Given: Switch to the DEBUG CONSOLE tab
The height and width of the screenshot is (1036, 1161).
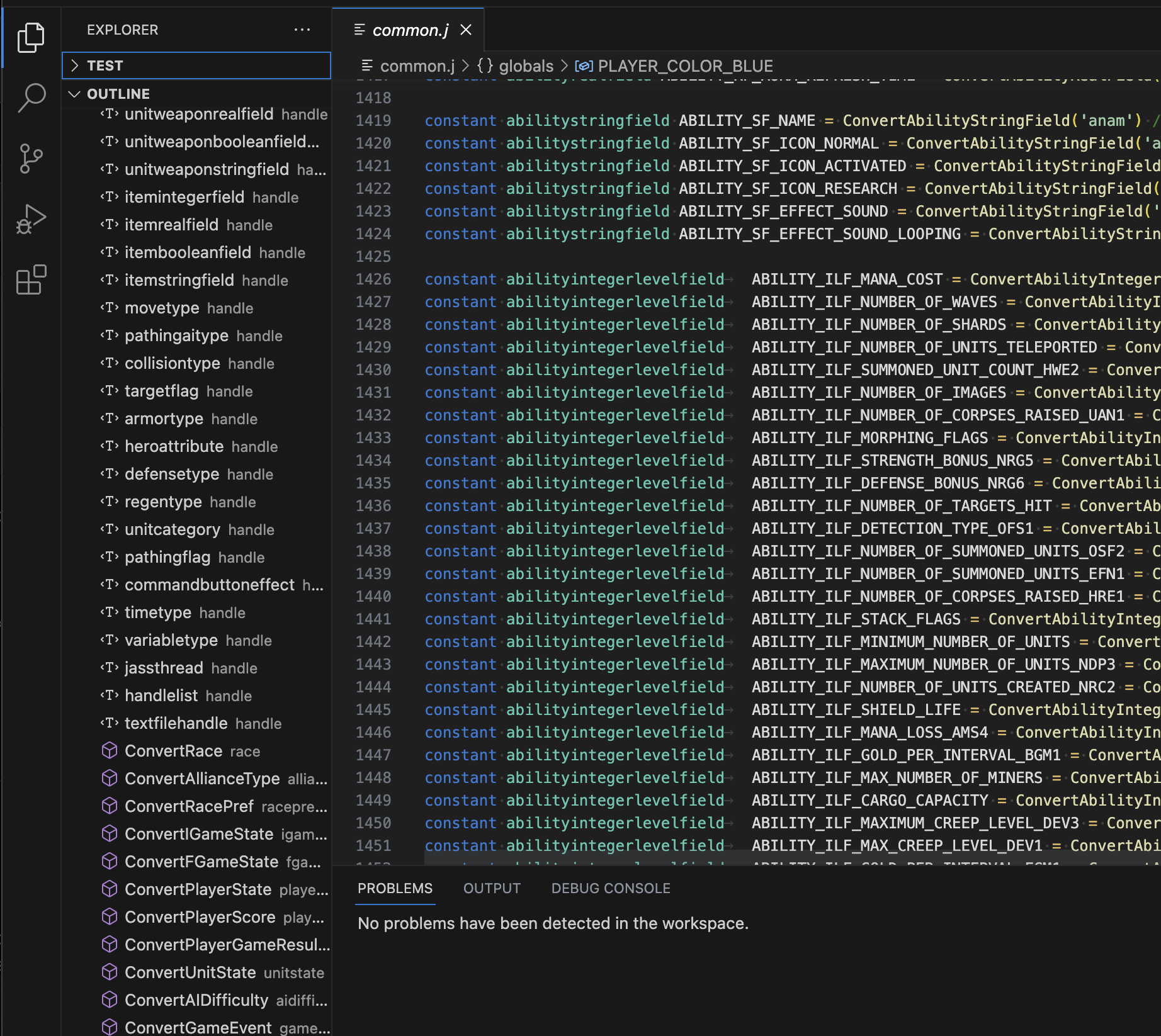Looking at the screenshot, I should pos(610,888).
